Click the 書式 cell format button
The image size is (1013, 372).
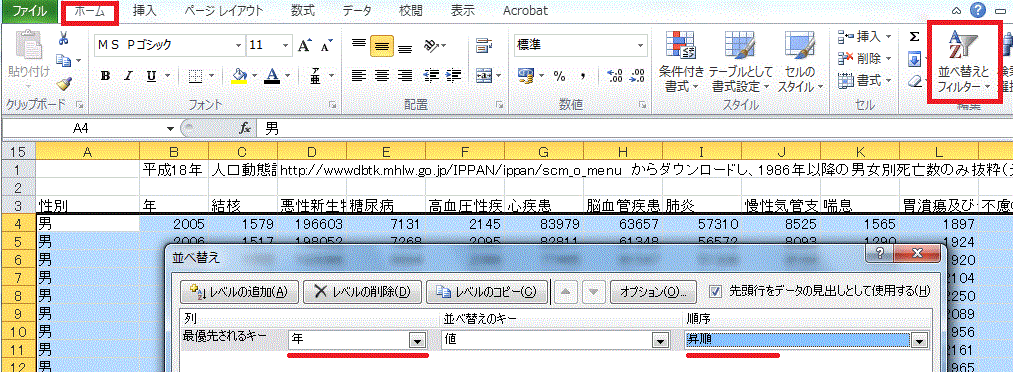point(864,81)
